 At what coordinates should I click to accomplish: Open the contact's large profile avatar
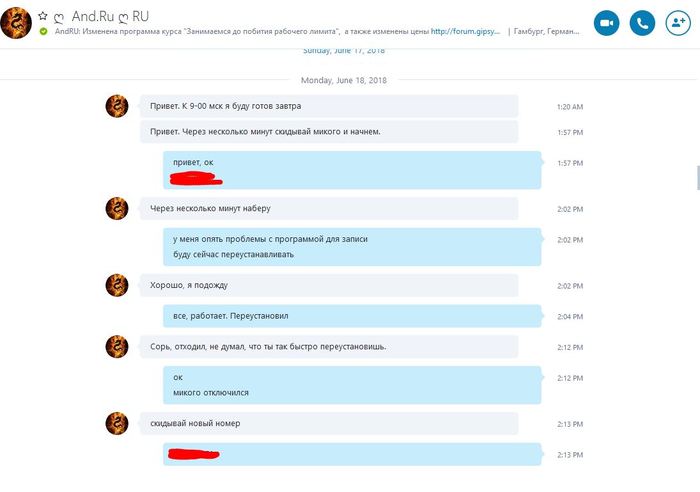pos(16,23)
